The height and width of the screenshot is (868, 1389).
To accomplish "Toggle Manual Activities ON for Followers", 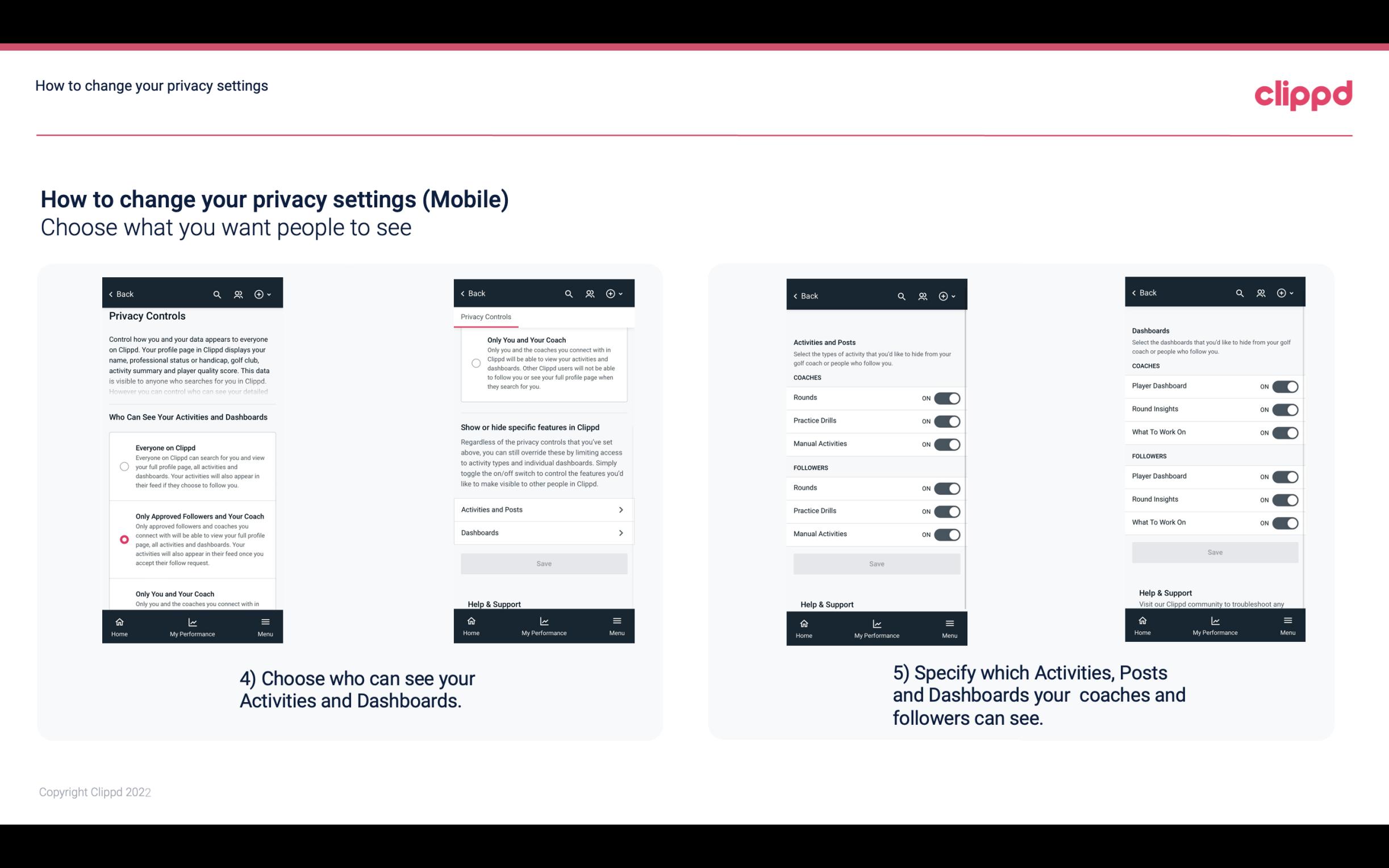I will tap(946, 533).
